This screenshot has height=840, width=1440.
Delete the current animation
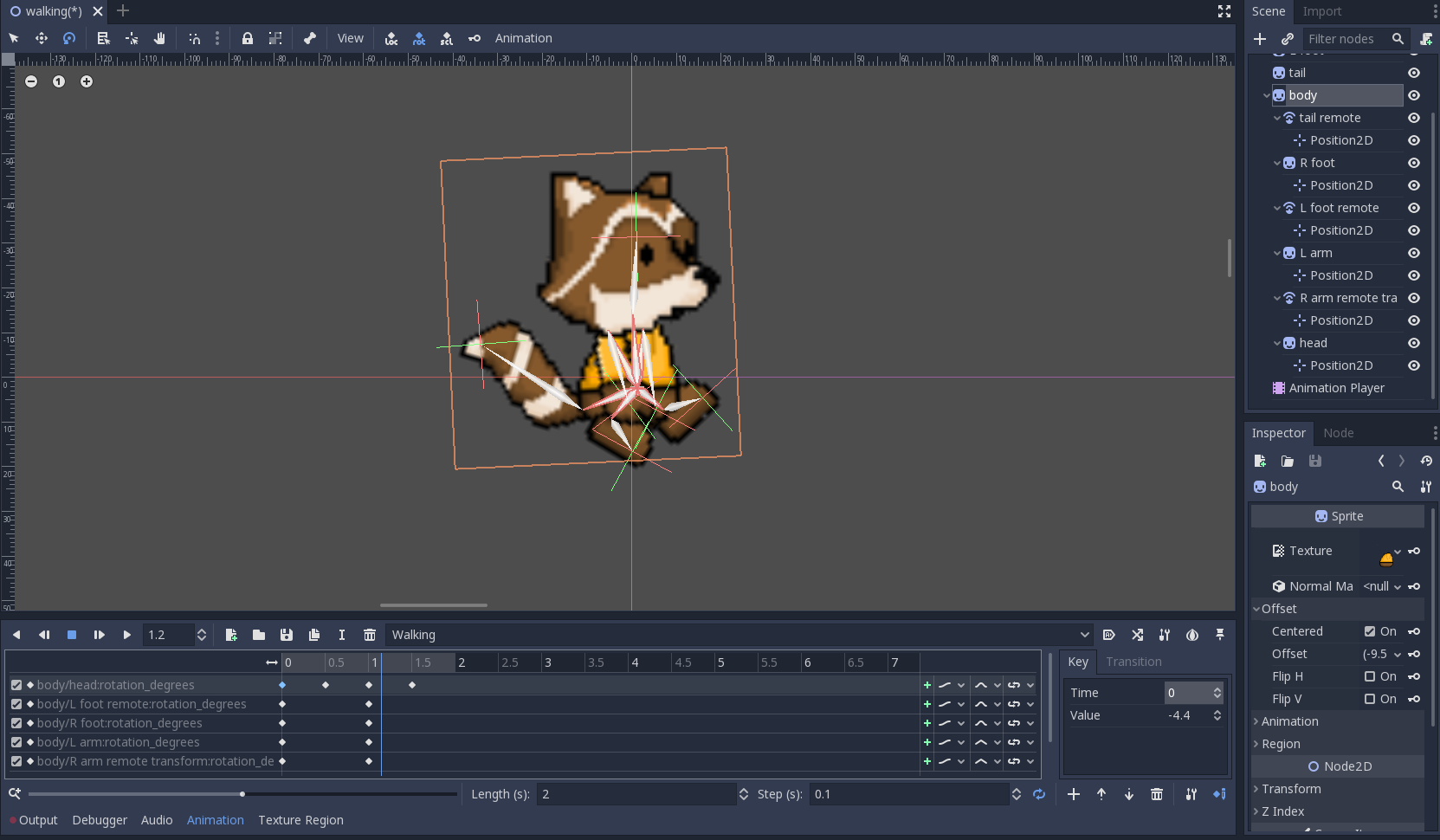tap(370, 635)
